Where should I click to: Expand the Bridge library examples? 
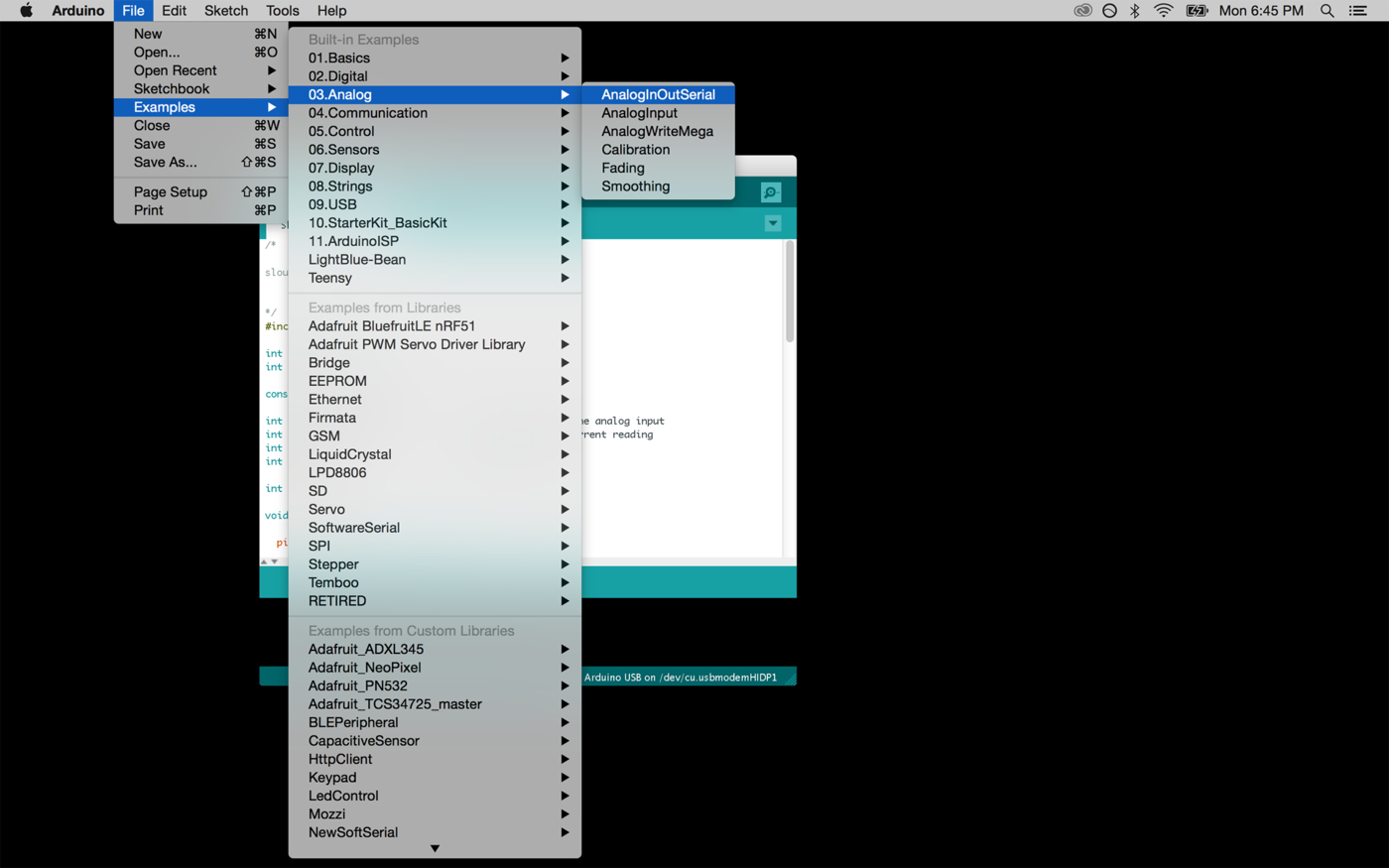(435, 363)
